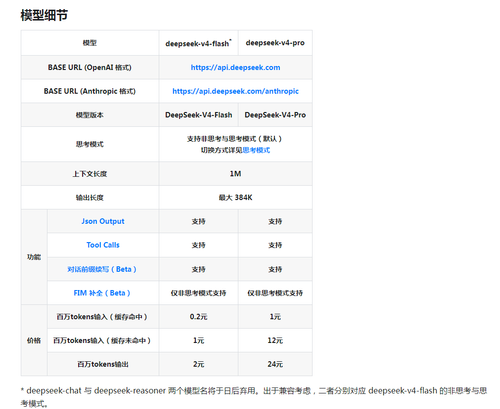
Task: Select the 最大 384K value
Action: pos(235,198)
